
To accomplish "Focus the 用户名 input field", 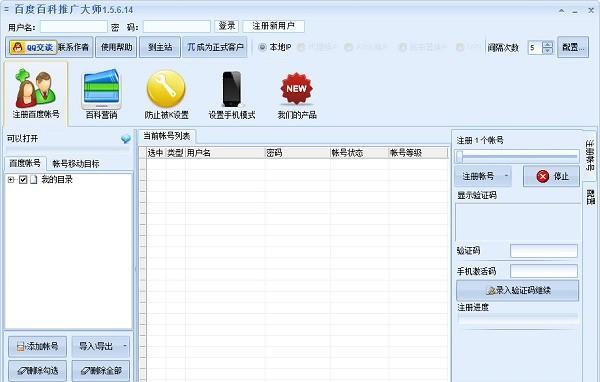I will (x=73, y=26).
